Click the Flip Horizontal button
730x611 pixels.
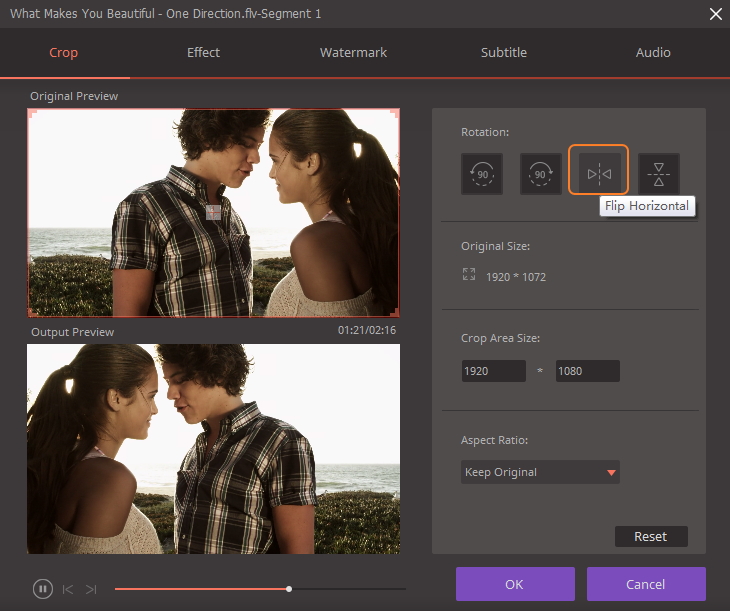[x=599, y=173]
